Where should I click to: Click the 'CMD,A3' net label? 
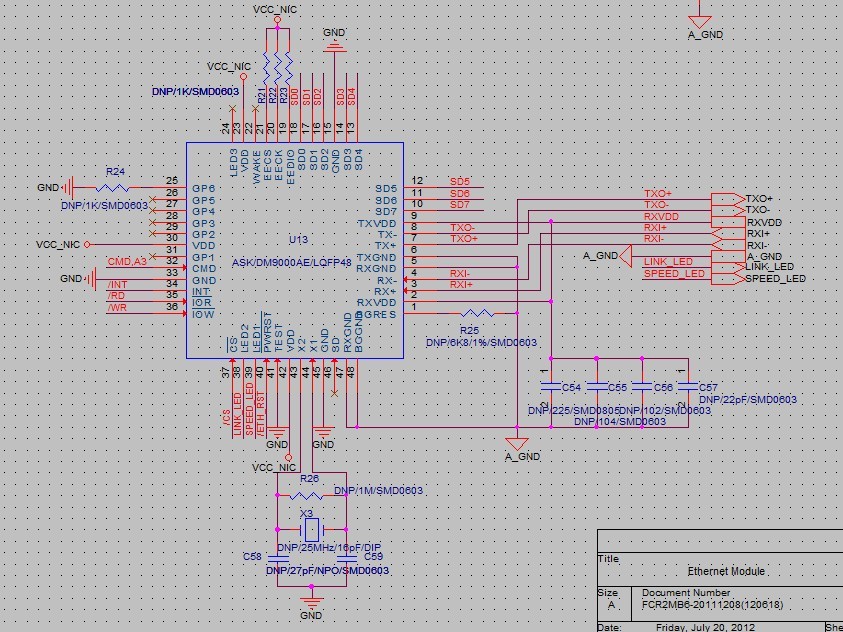(127, 262)
